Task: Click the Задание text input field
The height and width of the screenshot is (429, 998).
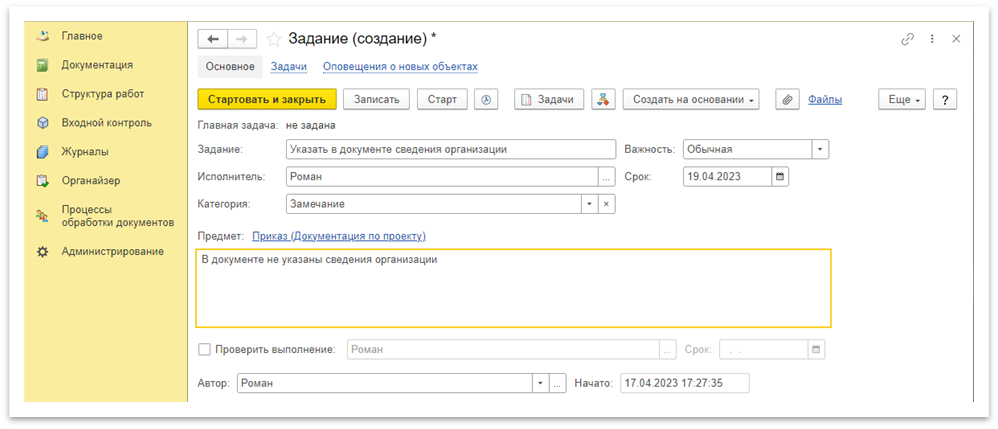Action: [449, 149]
